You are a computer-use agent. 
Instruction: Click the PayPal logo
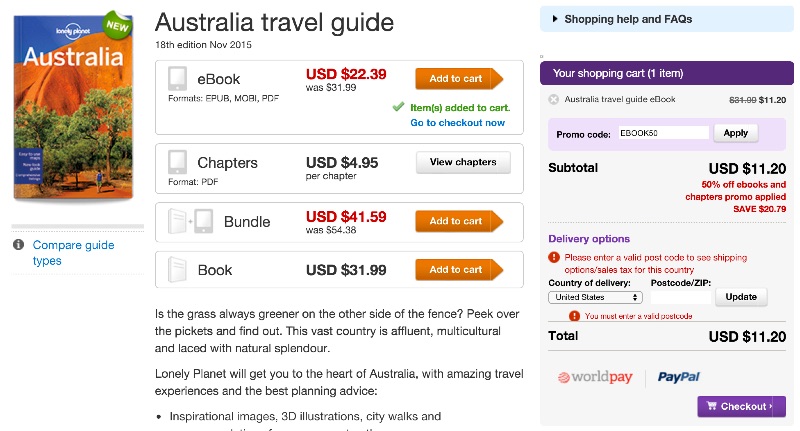680,377
